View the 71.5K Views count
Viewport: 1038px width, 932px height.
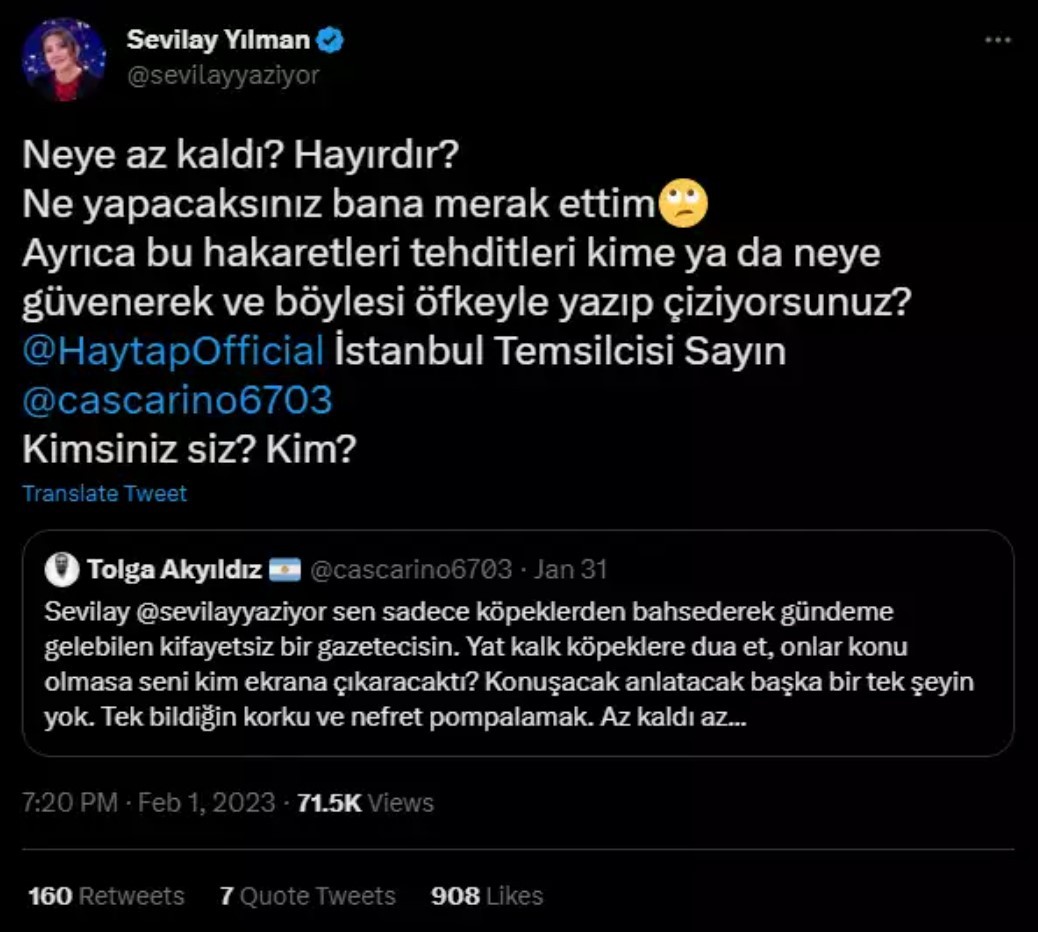click(366, 802)
